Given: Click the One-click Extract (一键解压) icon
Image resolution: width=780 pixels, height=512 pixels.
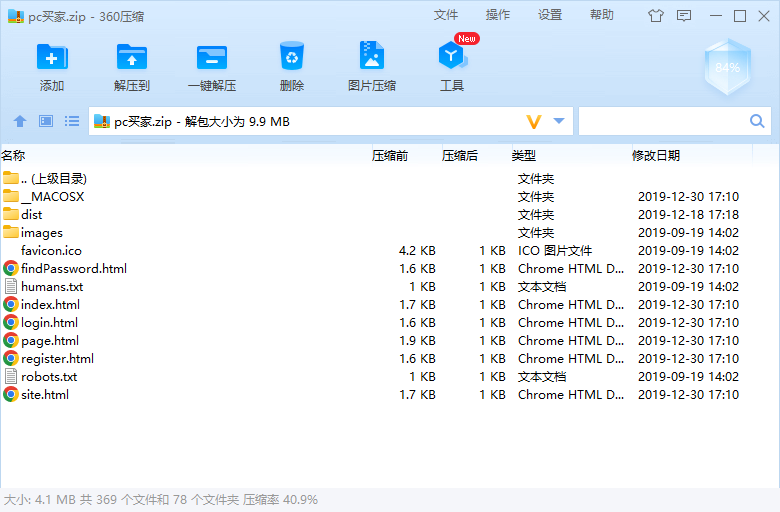Looking at the screenshot, I should (211, 58).
